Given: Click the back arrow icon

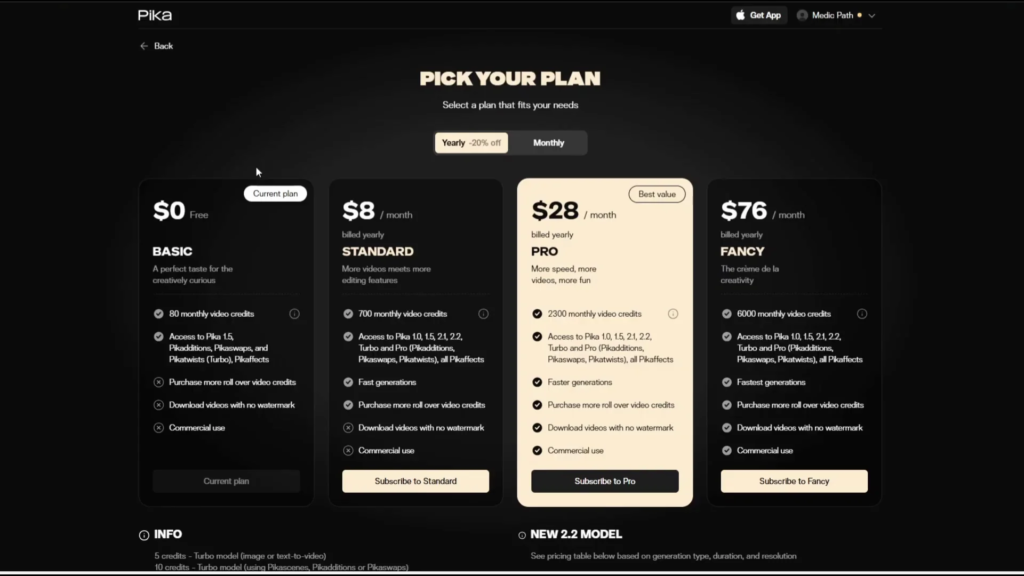Looking at the screenshot, I should pos(144,46).
